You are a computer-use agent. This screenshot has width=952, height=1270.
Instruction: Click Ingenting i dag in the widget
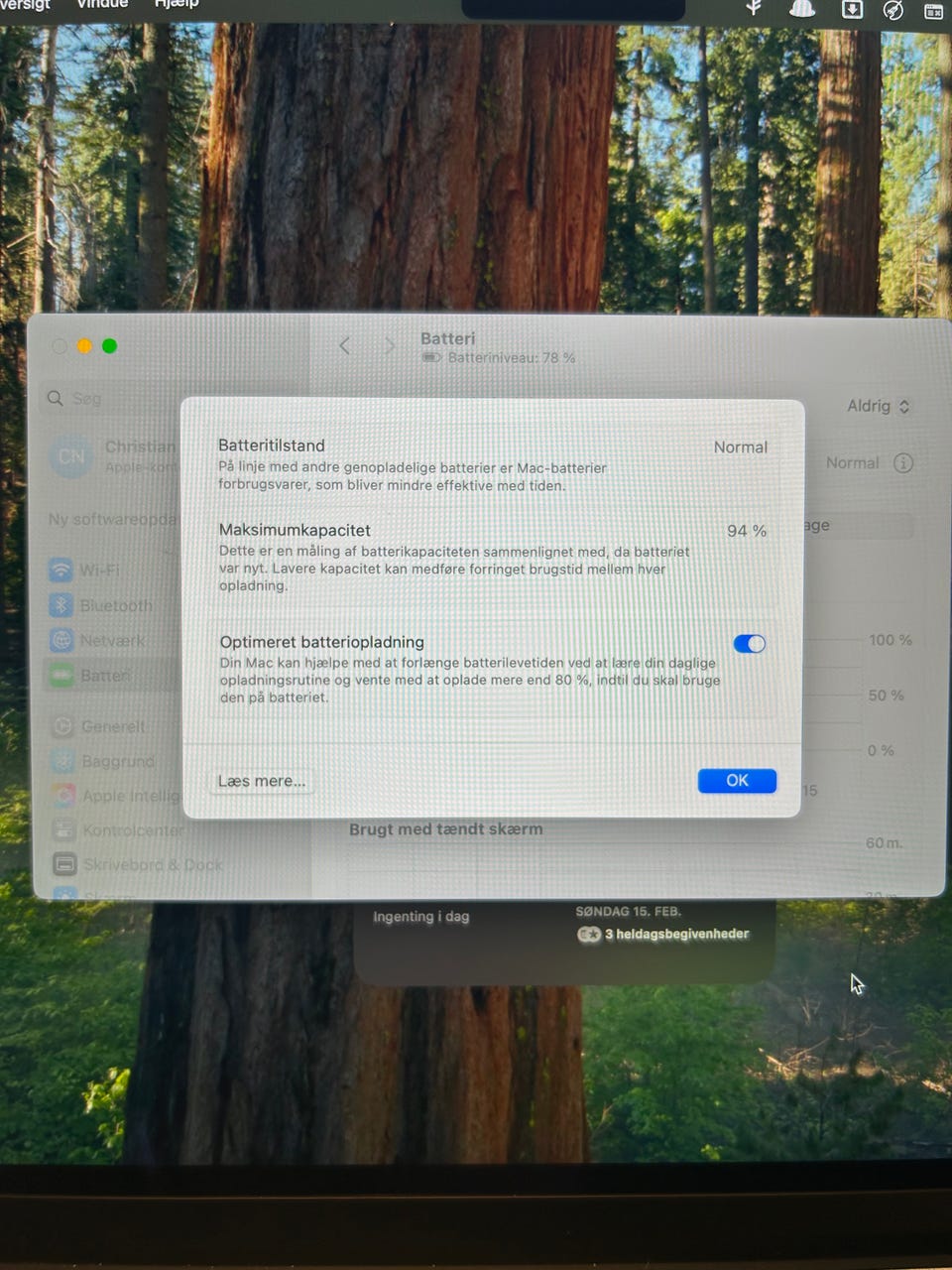pyautogui.click(x=420, y=917)
